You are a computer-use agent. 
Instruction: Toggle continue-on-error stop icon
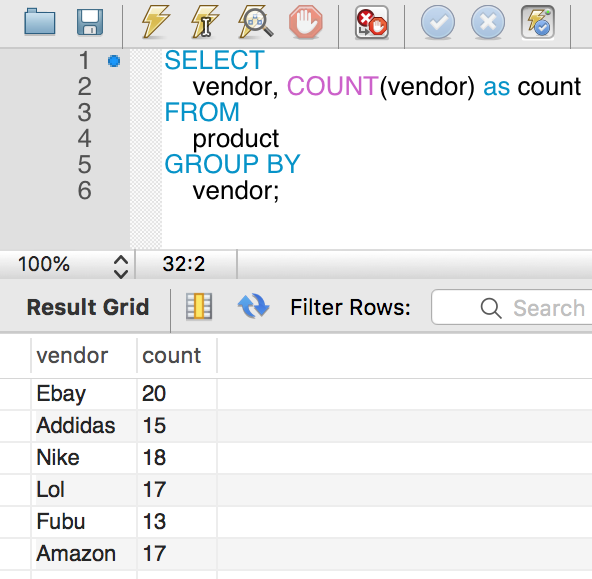(x=372, y=22)
